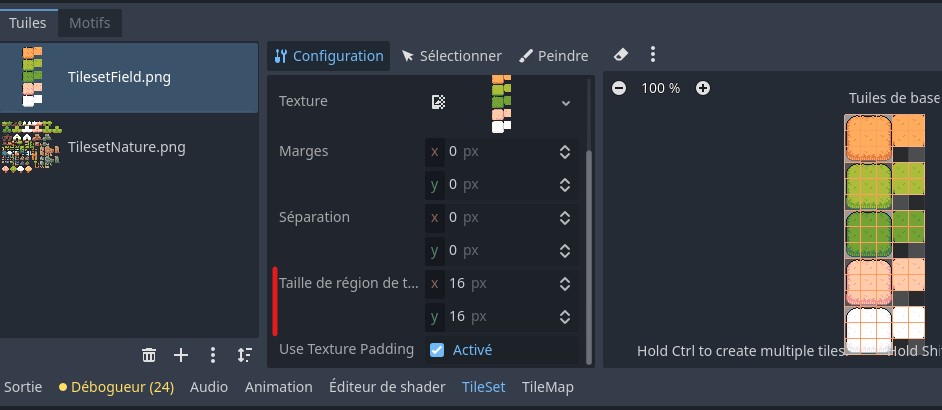Disable the Use Texture Padding checkbox
The width and height of the screenshot is (942, 410).
pos(437,349)
